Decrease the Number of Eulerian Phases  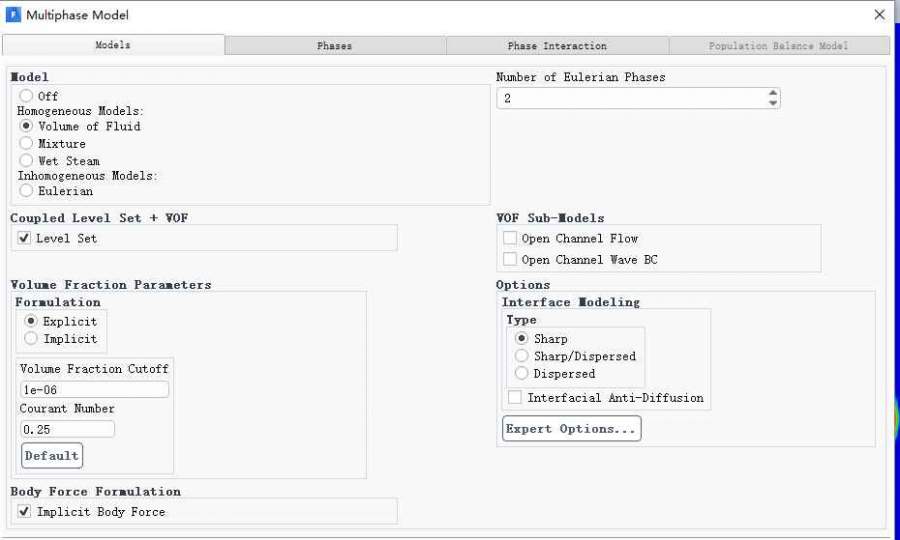pyautogui.click(x=772, y=103)
